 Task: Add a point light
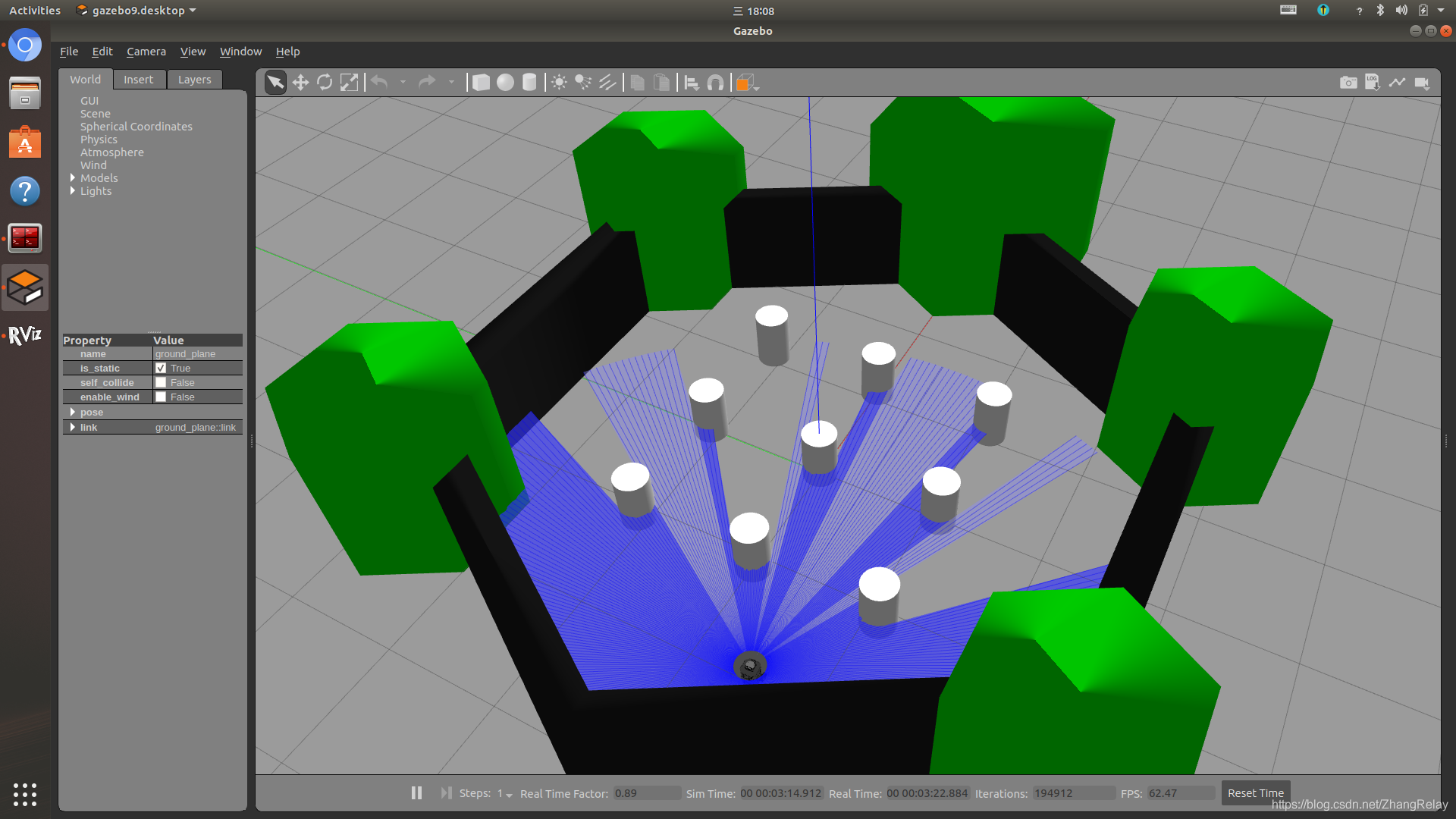[559, 82]
